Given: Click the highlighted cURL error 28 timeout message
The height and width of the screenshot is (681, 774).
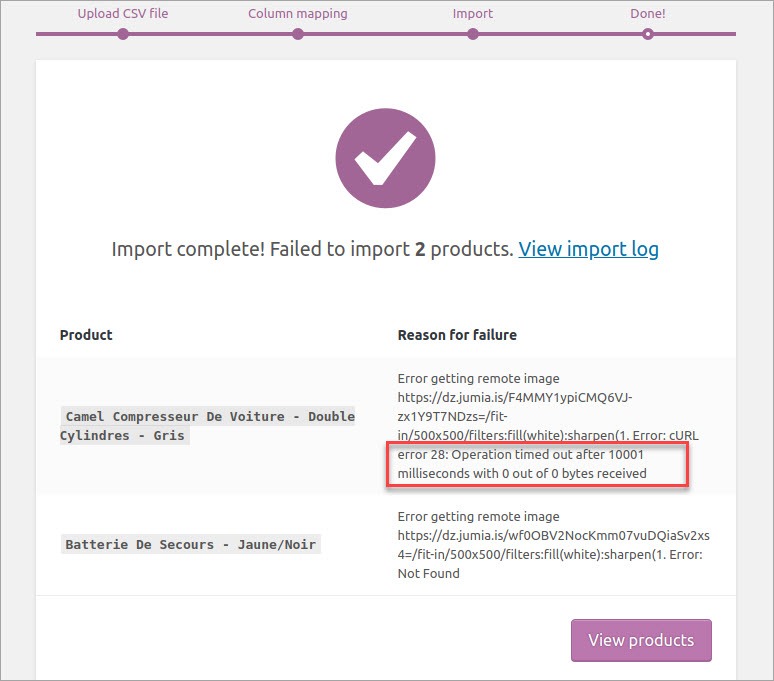Looking at the screenshot, I should 536,464.
